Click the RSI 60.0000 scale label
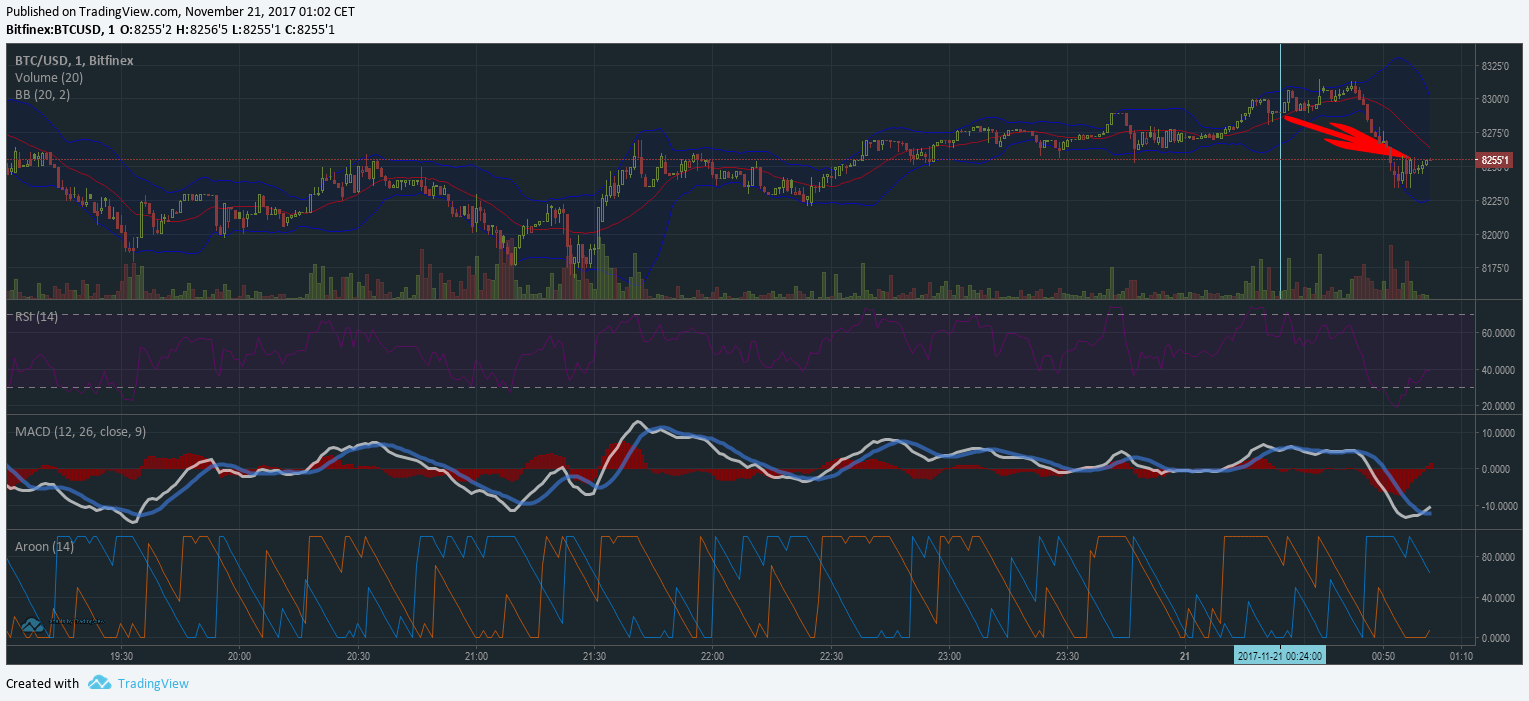Image resolution: width=1529 pixels, height=701 pixels. pos(1500,333)
